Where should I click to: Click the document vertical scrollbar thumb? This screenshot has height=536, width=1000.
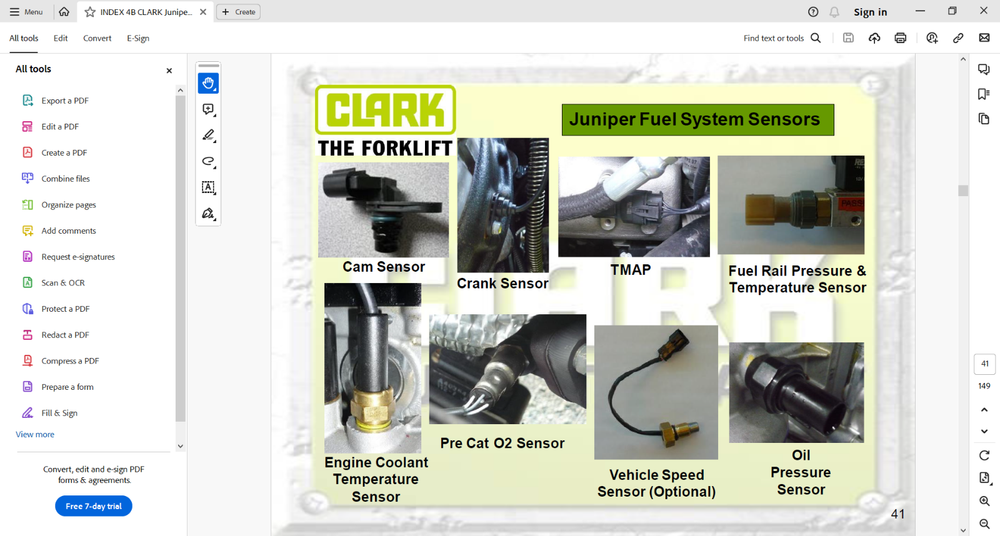click(963, 190)
